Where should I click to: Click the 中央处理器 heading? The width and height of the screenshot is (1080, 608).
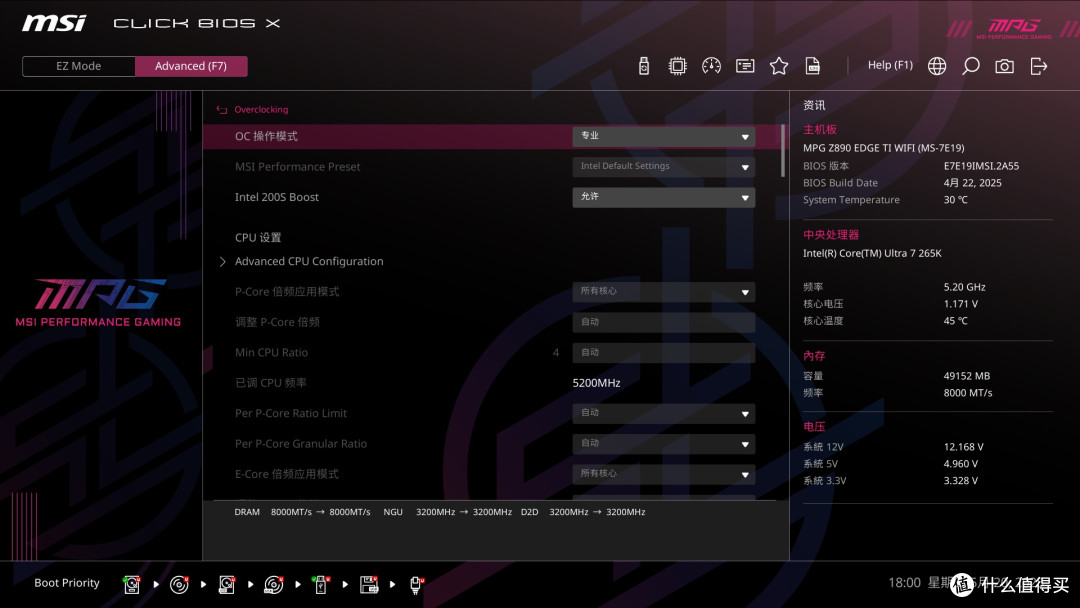831,235
